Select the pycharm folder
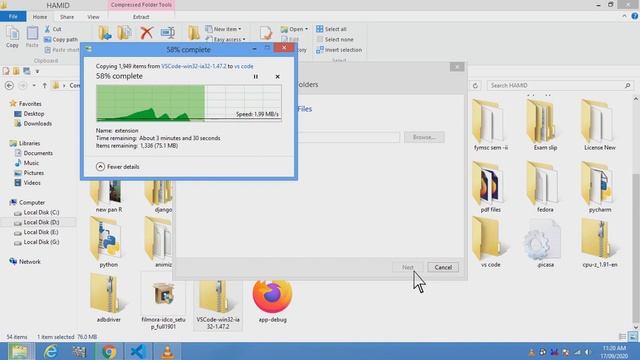 [600, 187]
